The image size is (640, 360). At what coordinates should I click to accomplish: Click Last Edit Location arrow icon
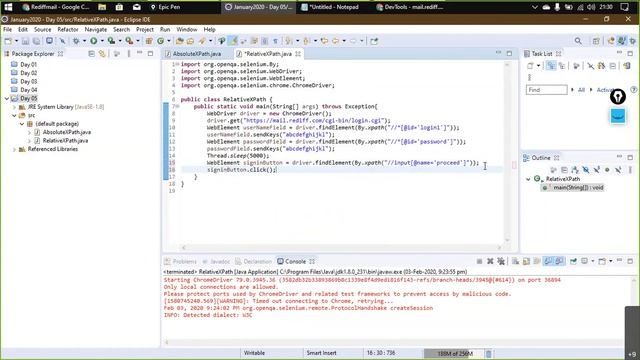point(324,41)
